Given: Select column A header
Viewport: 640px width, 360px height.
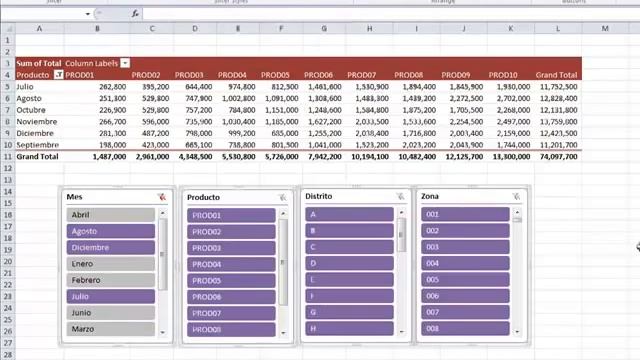Looking at the screenshot, I should point(40,29).
